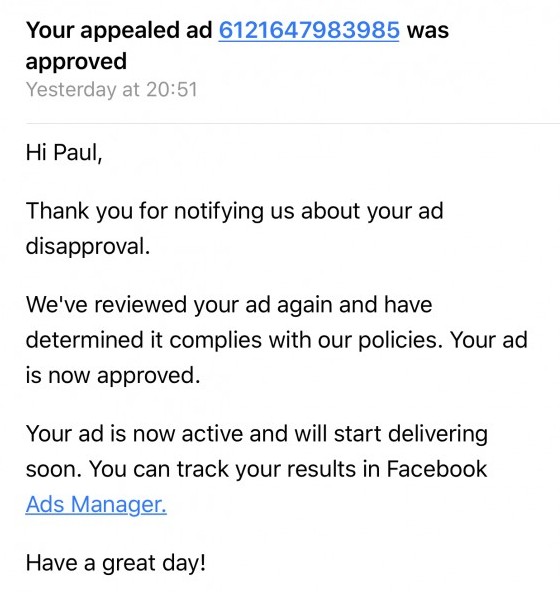Click the word 'Facebook' in the body
Image resolution: width=560 pixels, height=592 pixels.
[437, 469]
